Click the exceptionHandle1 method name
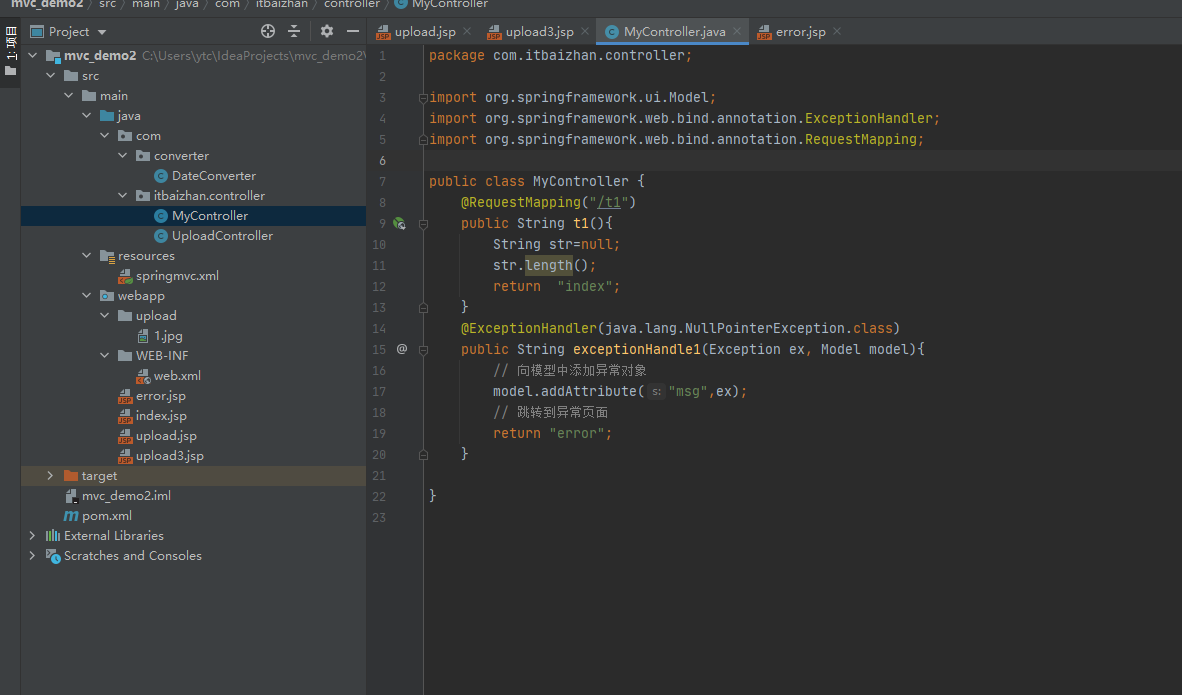Viewport: 1182px width, 695px height. tap(637, 350)
